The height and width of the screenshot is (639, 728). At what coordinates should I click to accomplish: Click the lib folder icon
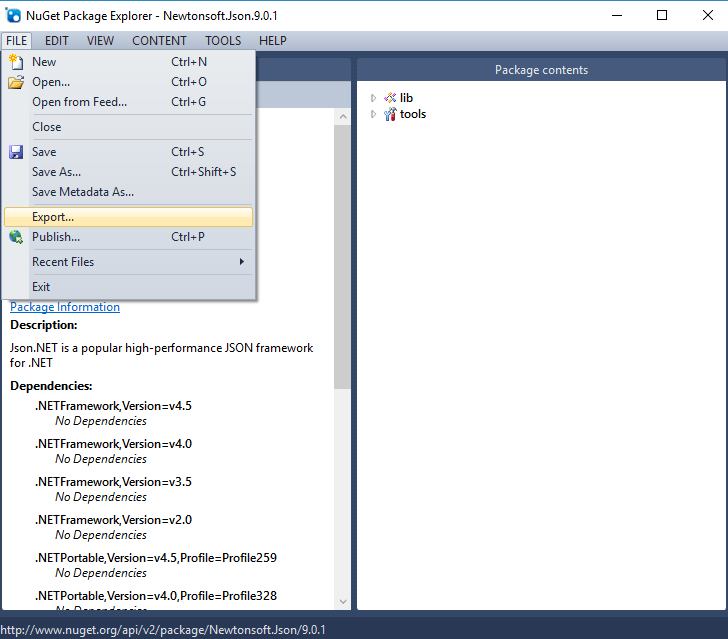click(390, 98)
